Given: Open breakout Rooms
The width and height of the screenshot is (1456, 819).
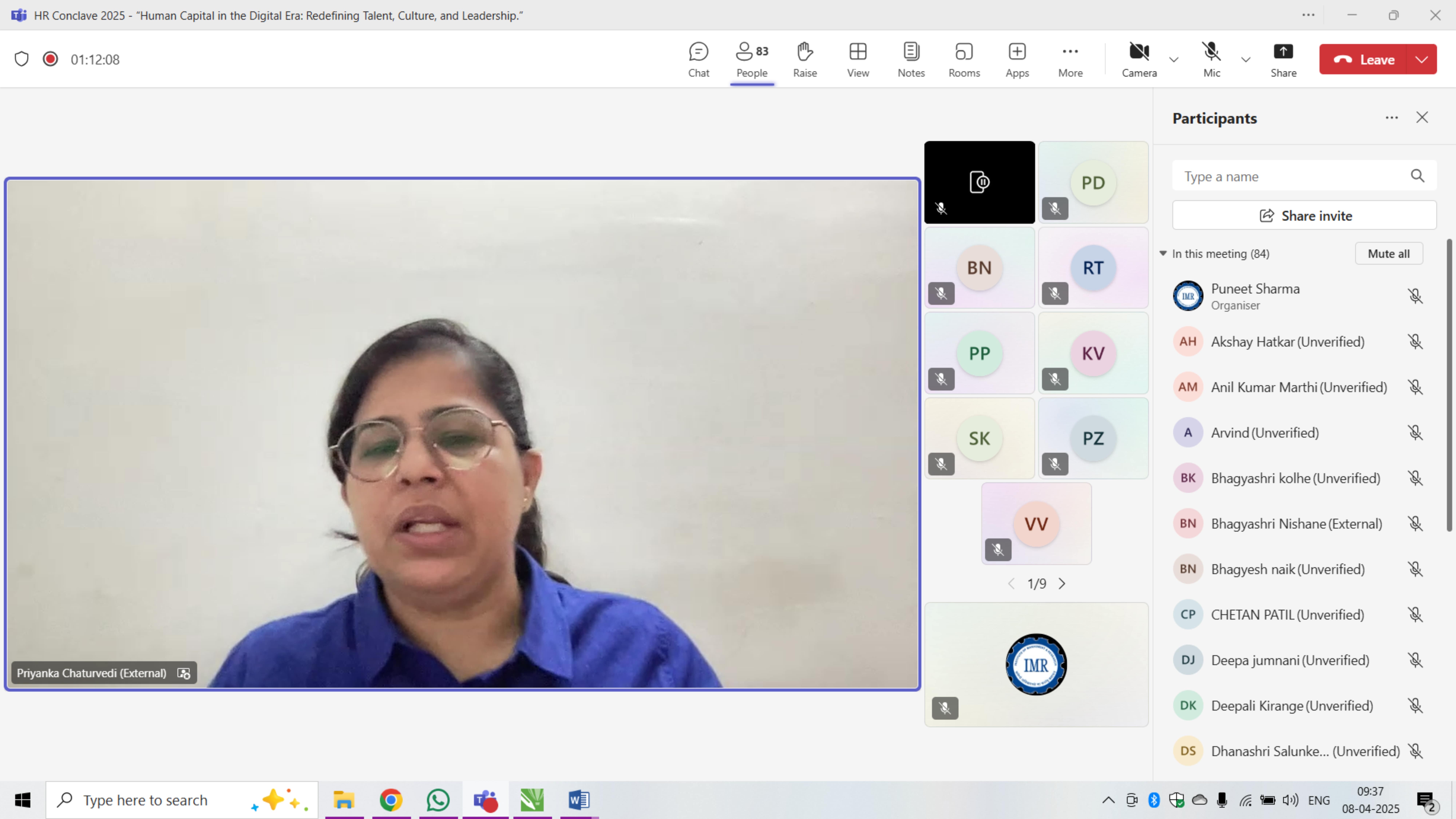Looking at the screenshot, I should click(x=964, y=59).
